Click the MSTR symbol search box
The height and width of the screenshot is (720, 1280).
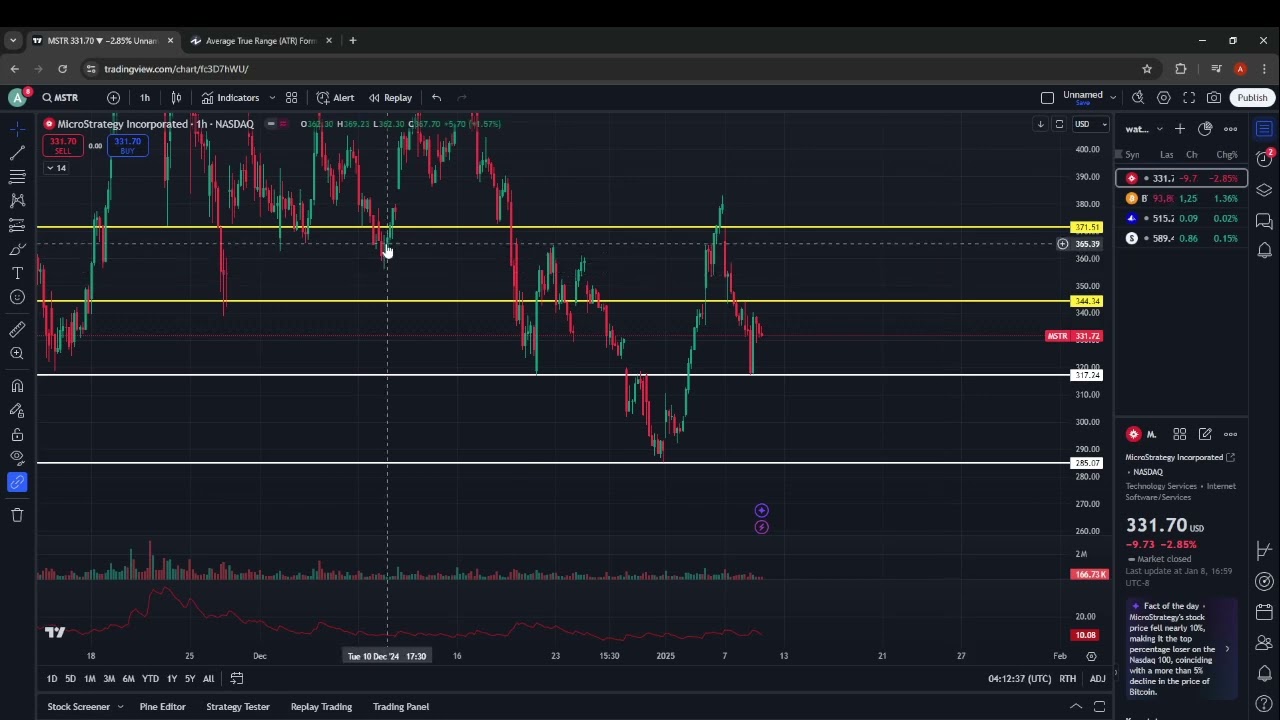(x=61, y=98)
